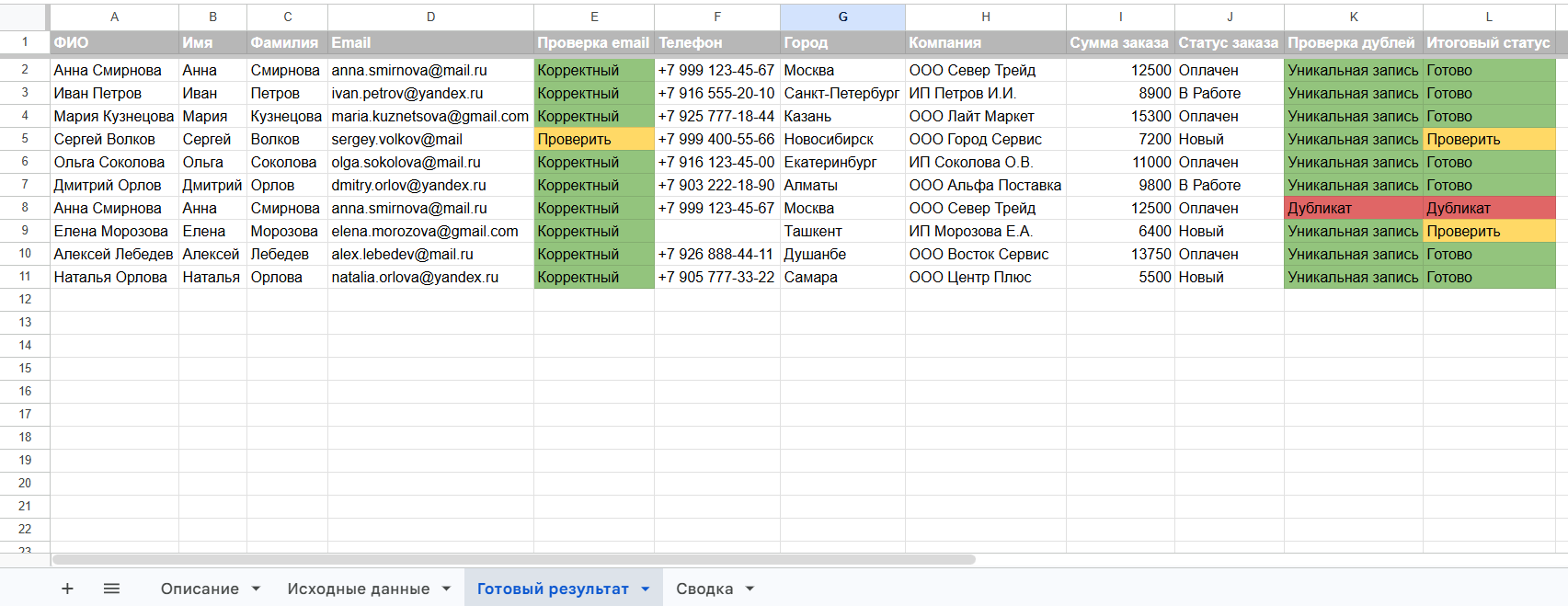Select cell with sergey.volkov@mail

[430, 139]
